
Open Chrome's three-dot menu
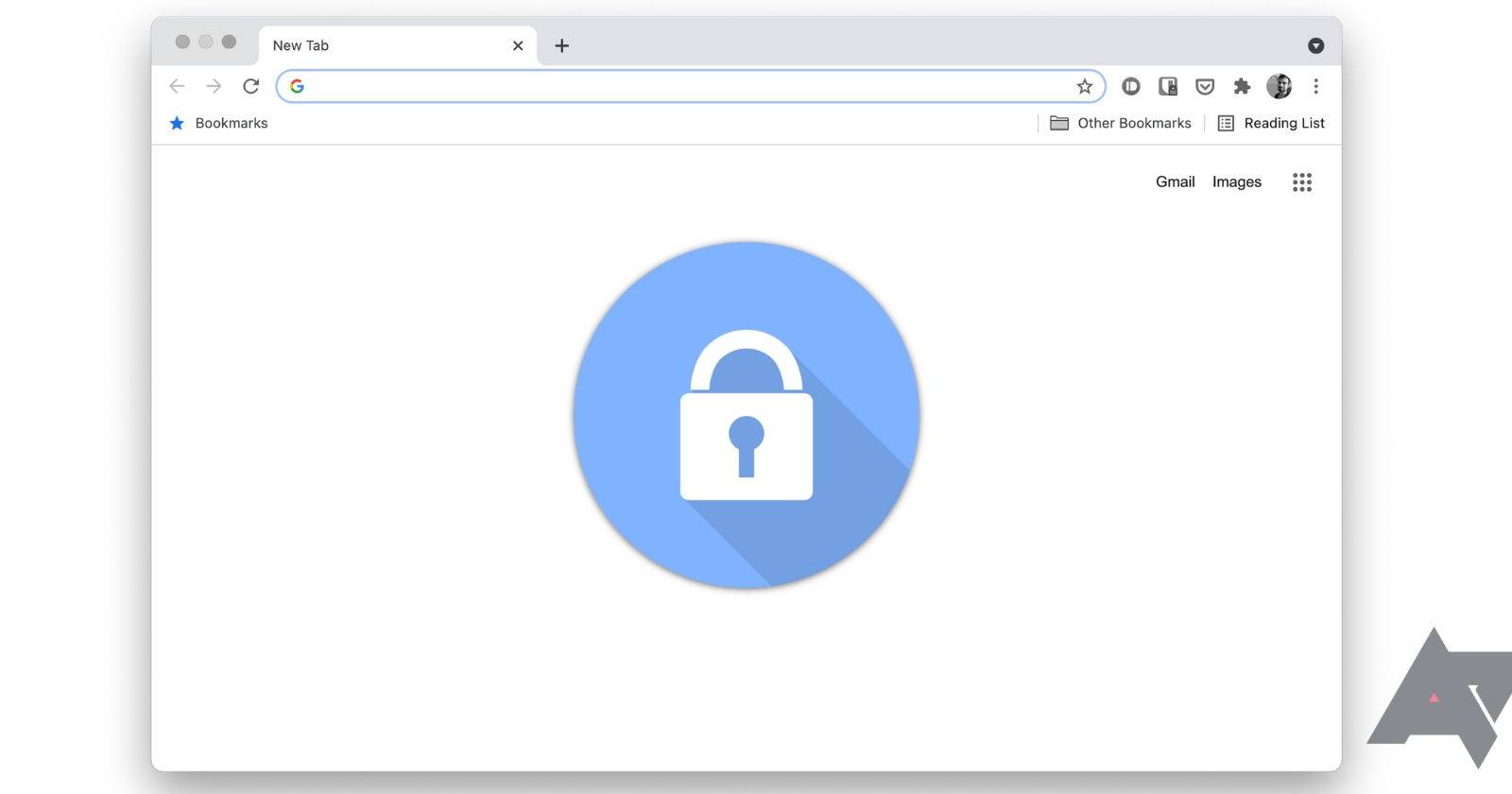[x=1315, y=86]
